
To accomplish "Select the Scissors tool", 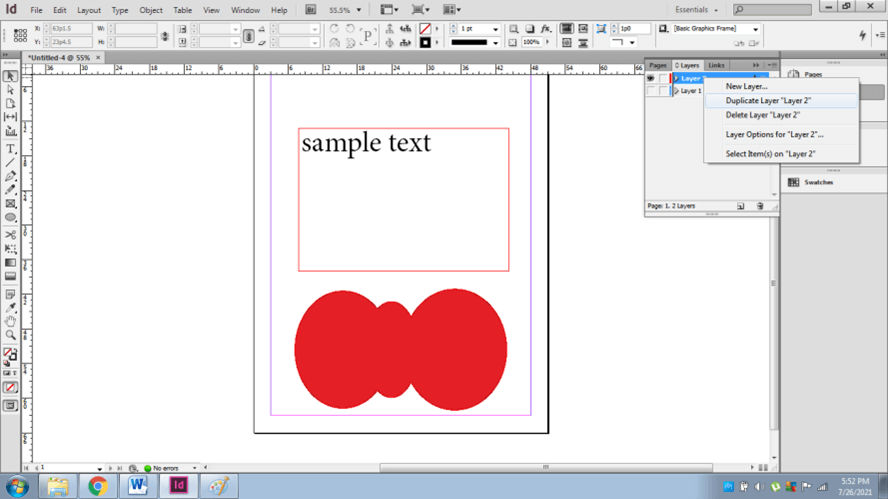I will pyautogui.click(x=11, y=234).
